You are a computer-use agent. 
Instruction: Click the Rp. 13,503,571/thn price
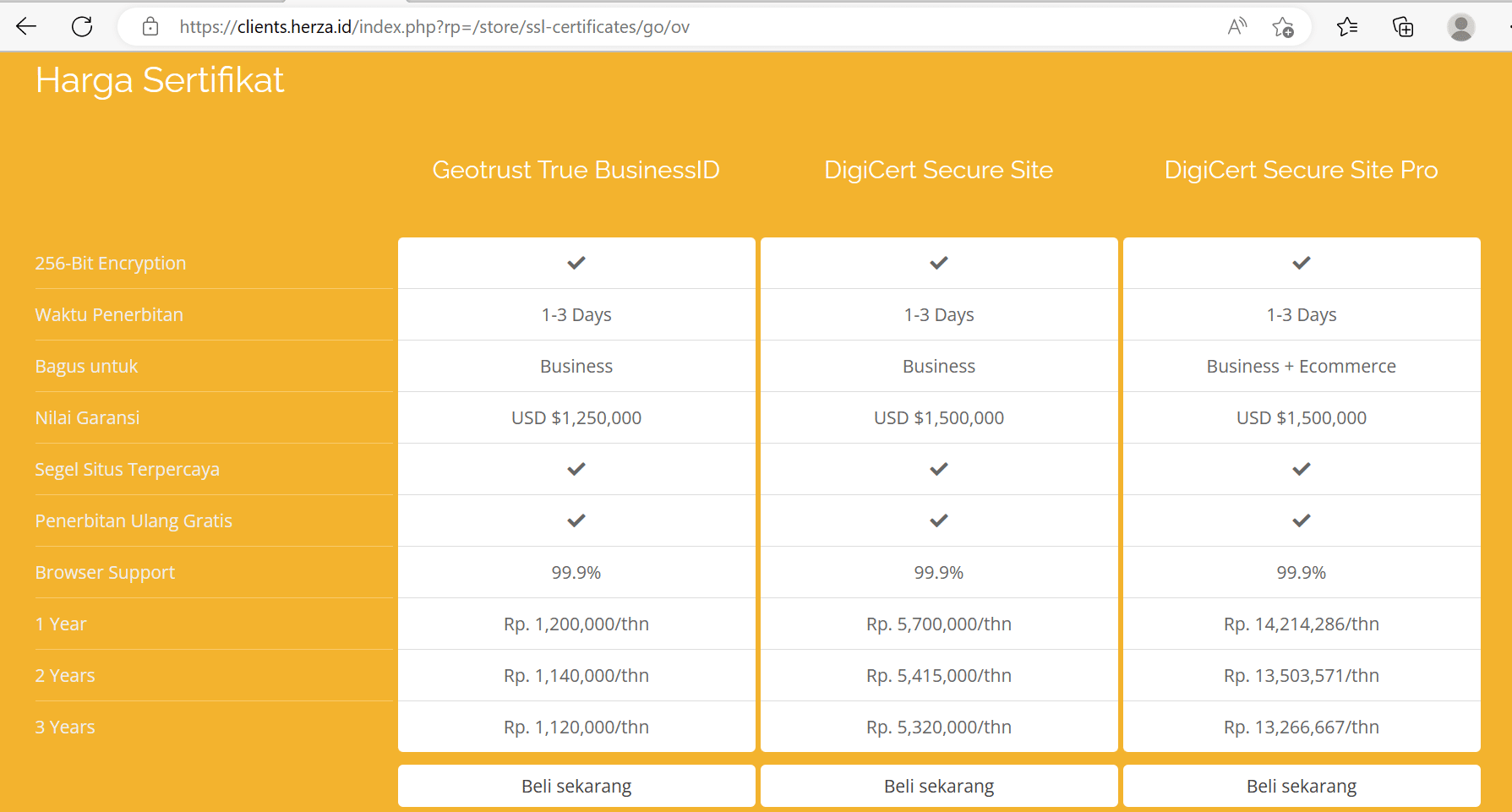pyautogui.click(x=1302, y=676)
